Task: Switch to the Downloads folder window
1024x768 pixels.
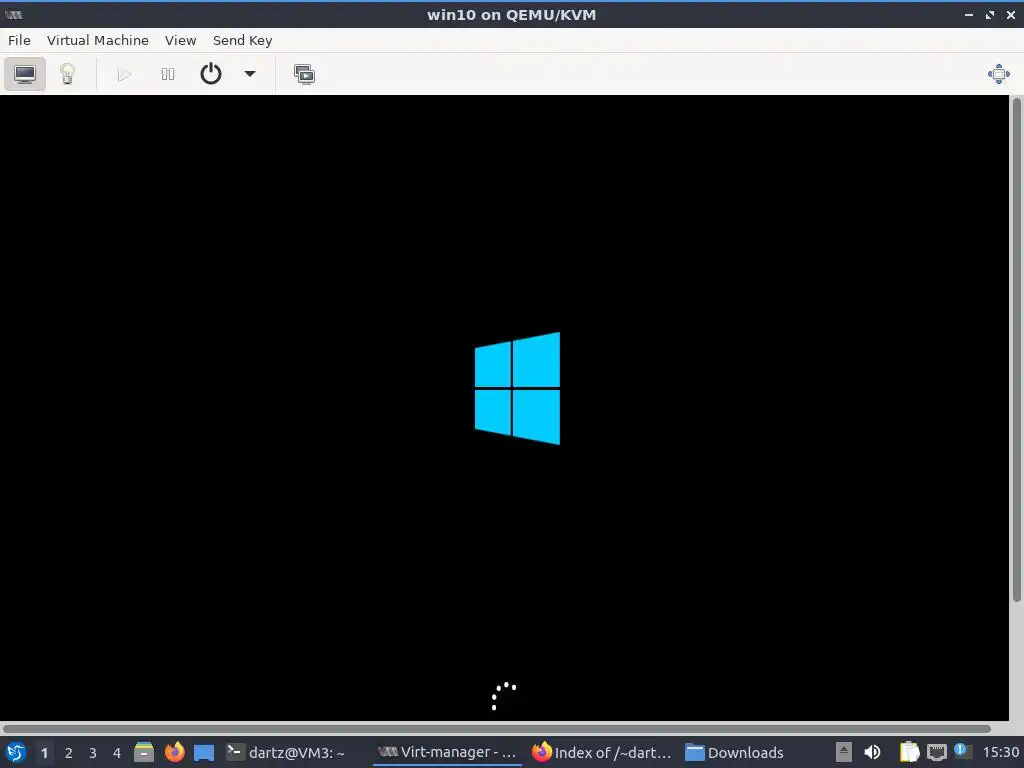Action: pyautogui.click(x=734, y=752)
